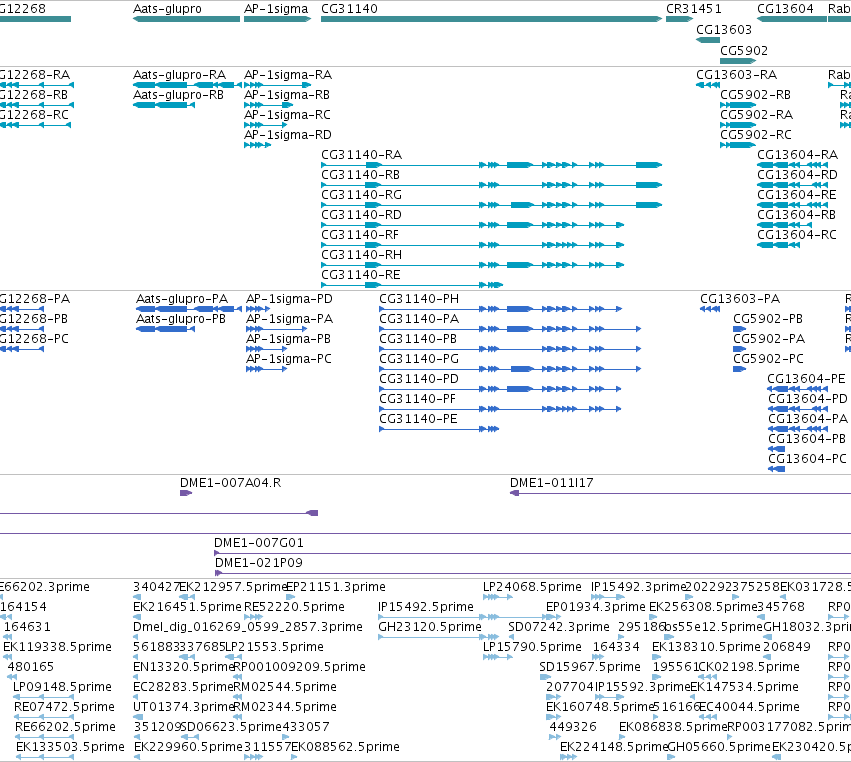
Task: Select protein label CG5902-PB
Action: (768, 319)
